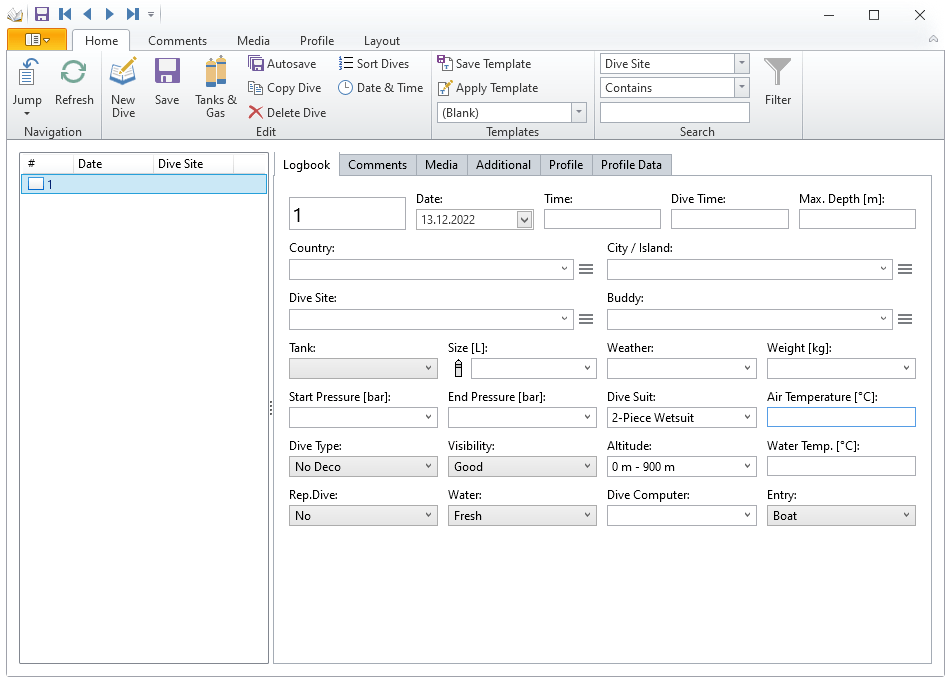951x683 pixels.
Task: Expand the Rep.Dive dropdown
Action: (x=428, y=516)
